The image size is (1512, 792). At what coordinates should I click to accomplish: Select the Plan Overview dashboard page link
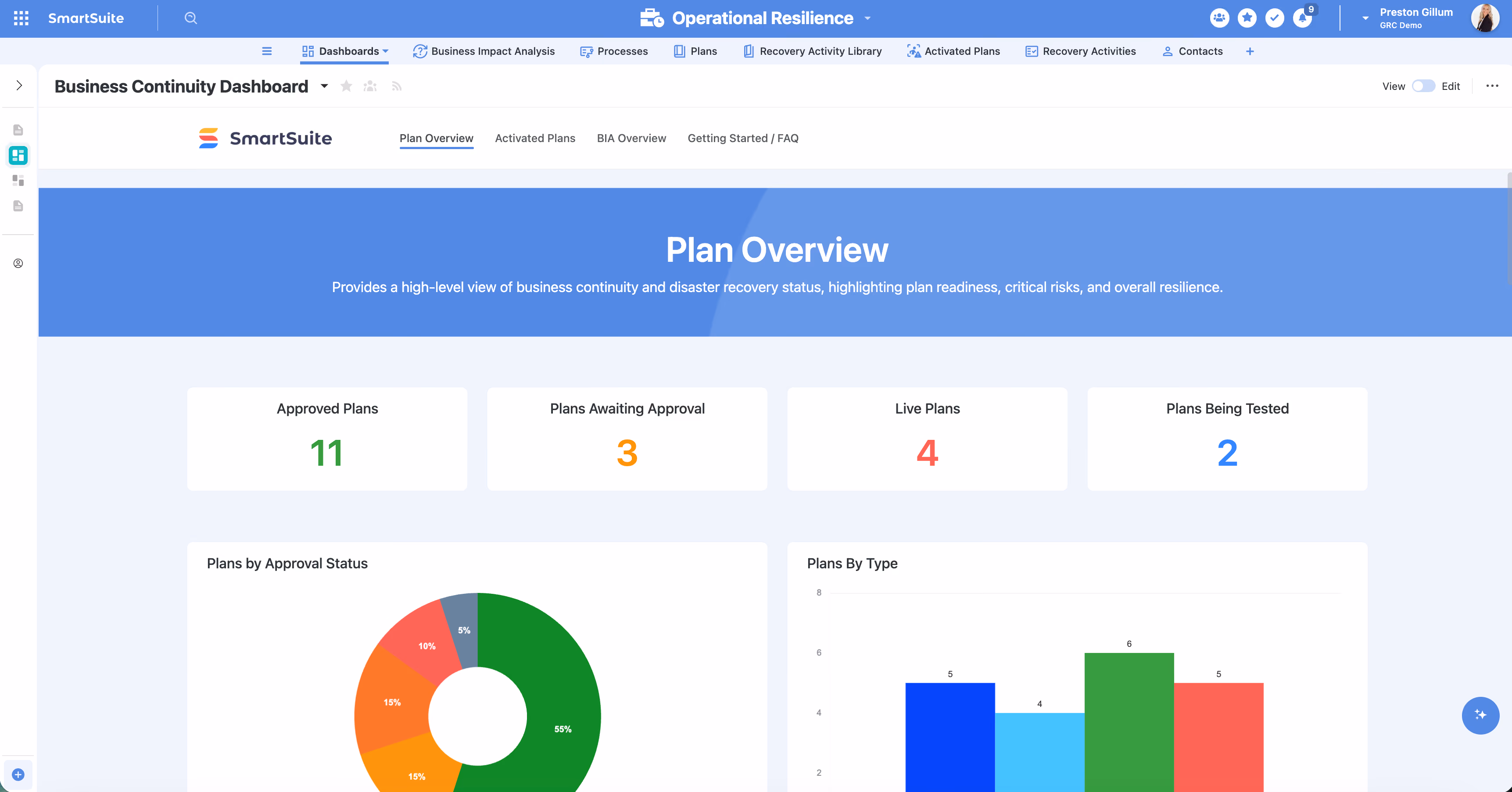(436, 139)
